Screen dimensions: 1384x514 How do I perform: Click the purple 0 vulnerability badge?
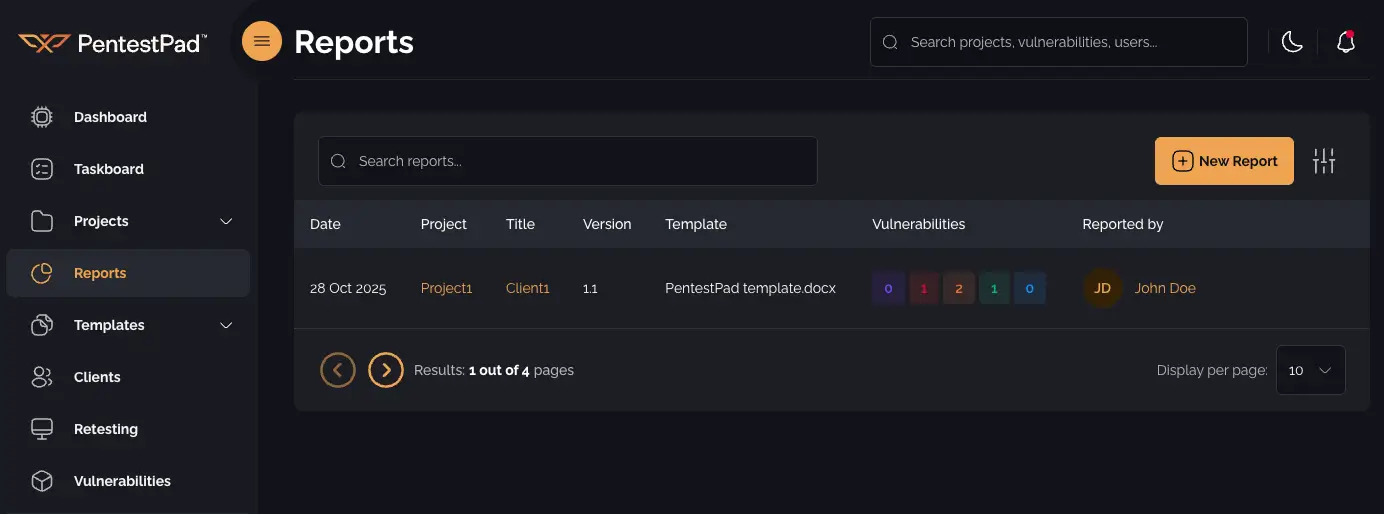point(888,288)
